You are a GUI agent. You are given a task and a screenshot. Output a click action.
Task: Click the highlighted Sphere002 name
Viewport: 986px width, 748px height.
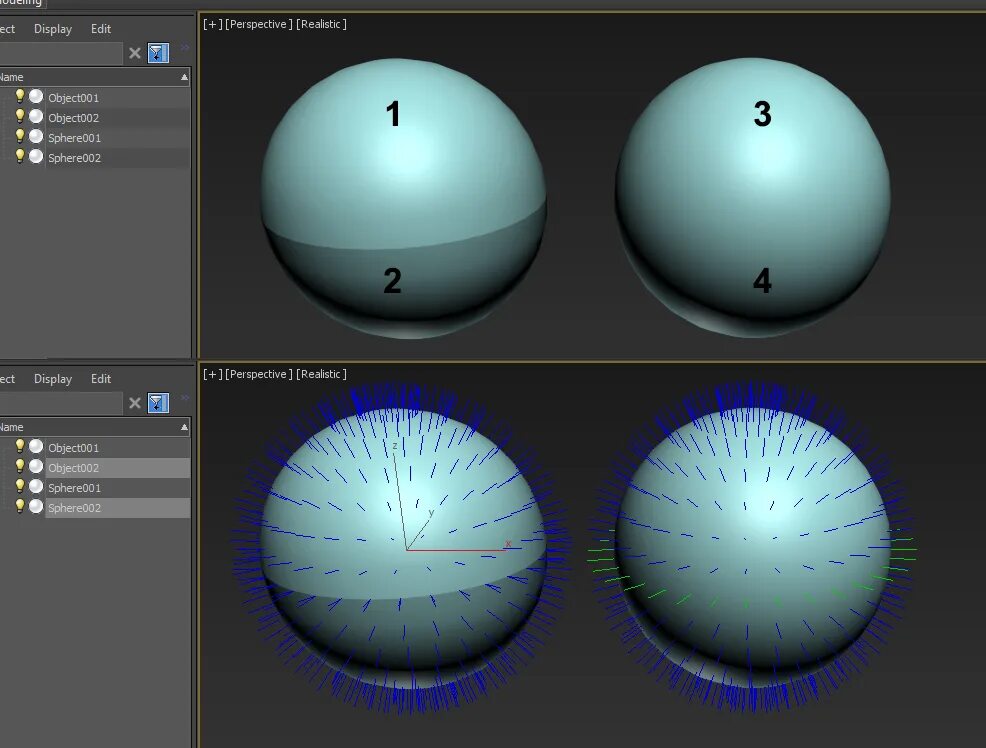(x=74, y=509)
